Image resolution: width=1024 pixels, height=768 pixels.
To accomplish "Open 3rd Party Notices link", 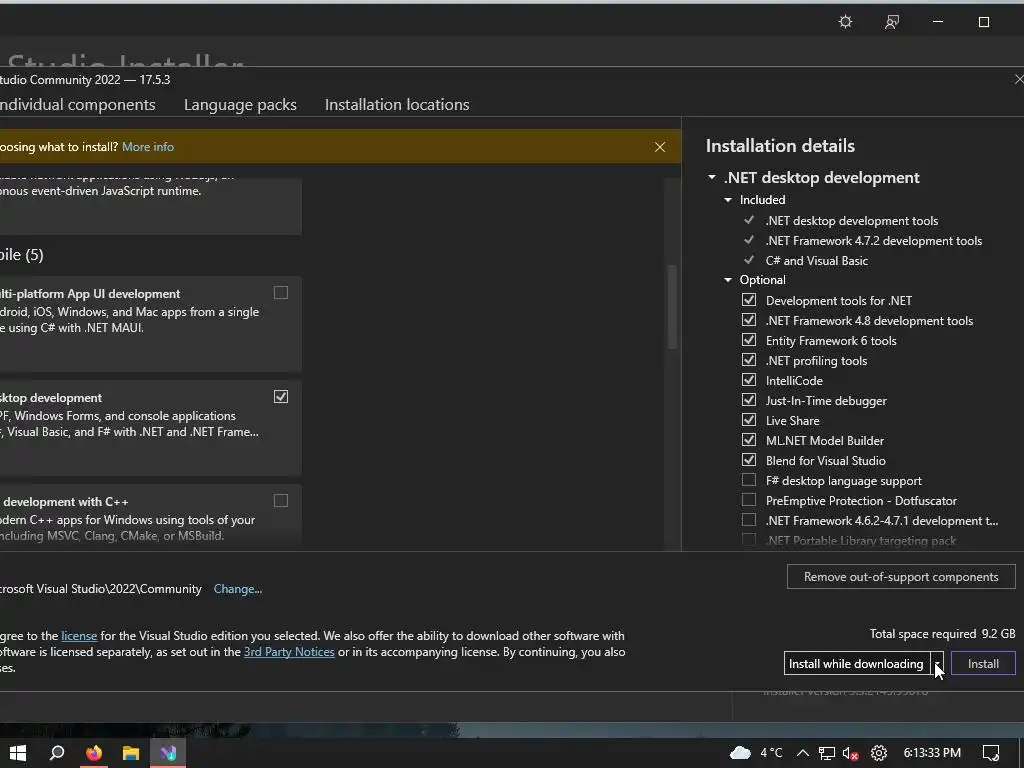I will [x=289, y=652].
